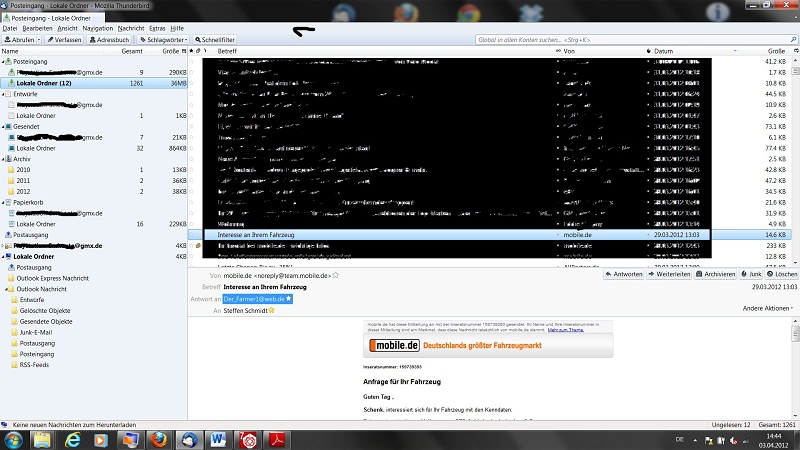
Task: Select message Interesse an Ihrem Fahrzeug
Action: point(492,235)
